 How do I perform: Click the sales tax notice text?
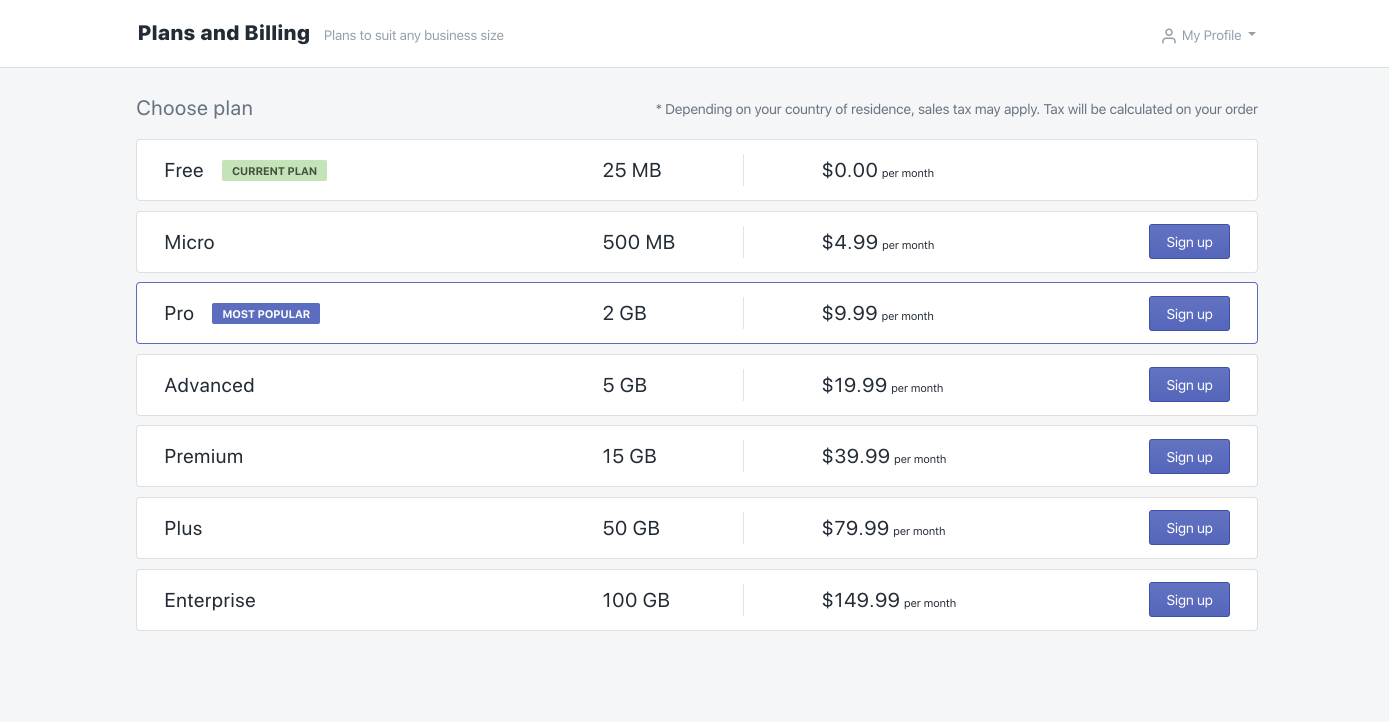[956, 110]
